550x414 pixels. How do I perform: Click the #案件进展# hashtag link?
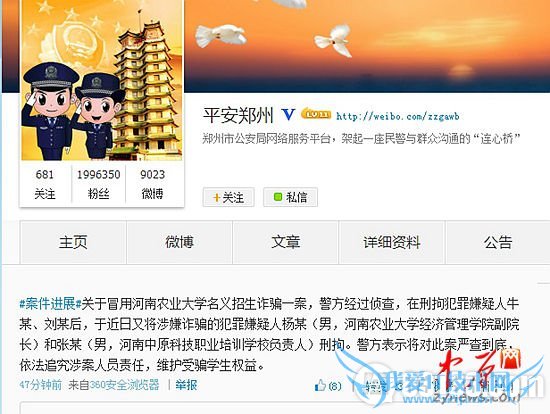tap(50, 304)
